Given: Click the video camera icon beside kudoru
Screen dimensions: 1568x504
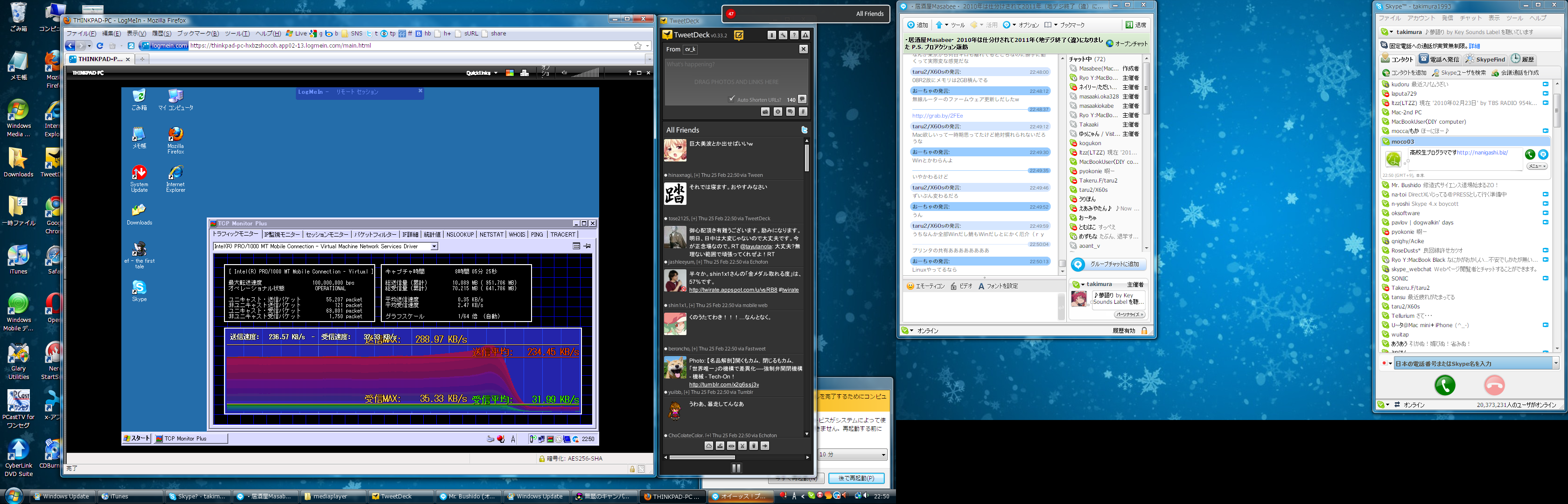Looking at the screenshot, I should tap(1545, 84).
